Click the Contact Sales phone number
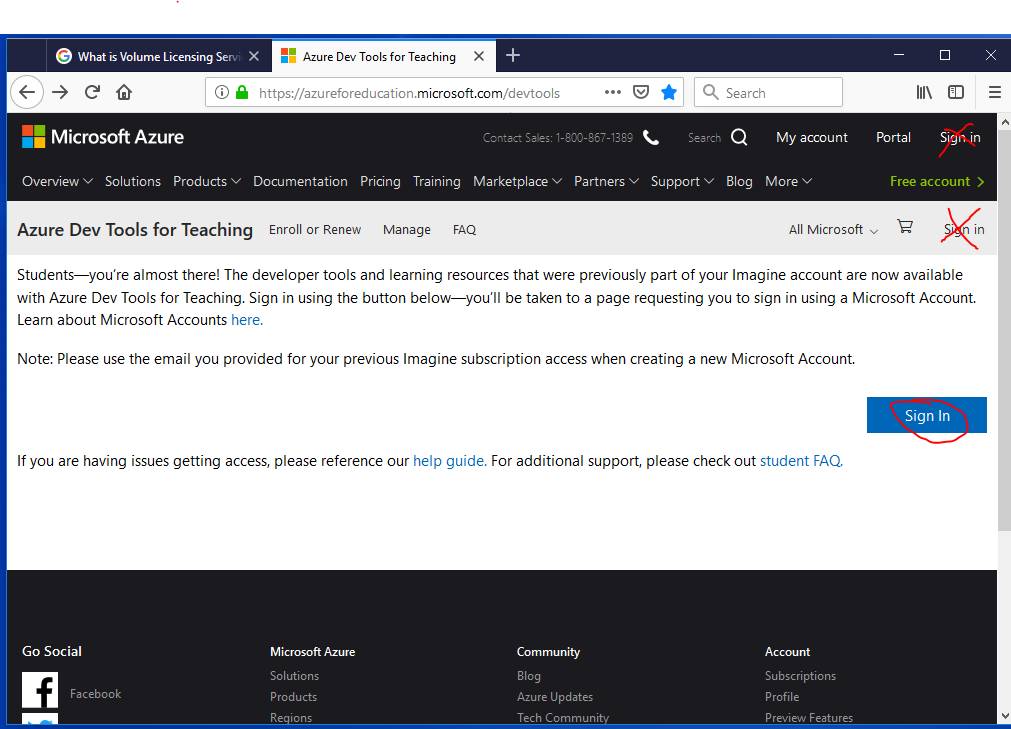Image resolution: width=1011 pixels, height=729 pixels. tap(594, 137)
